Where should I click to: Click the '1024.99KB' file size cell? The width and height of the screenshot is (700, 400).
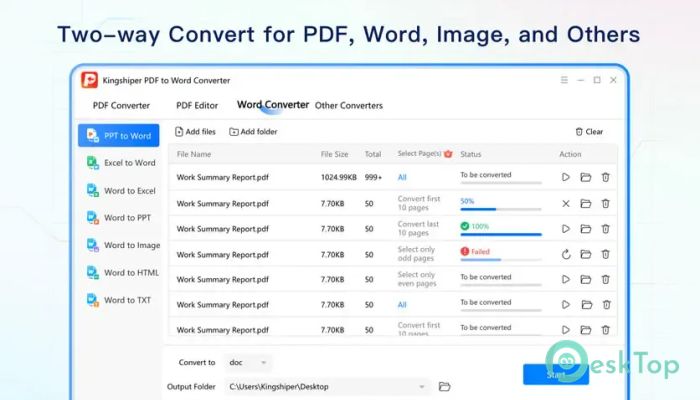pyautogui.click(x=338, y=178)
